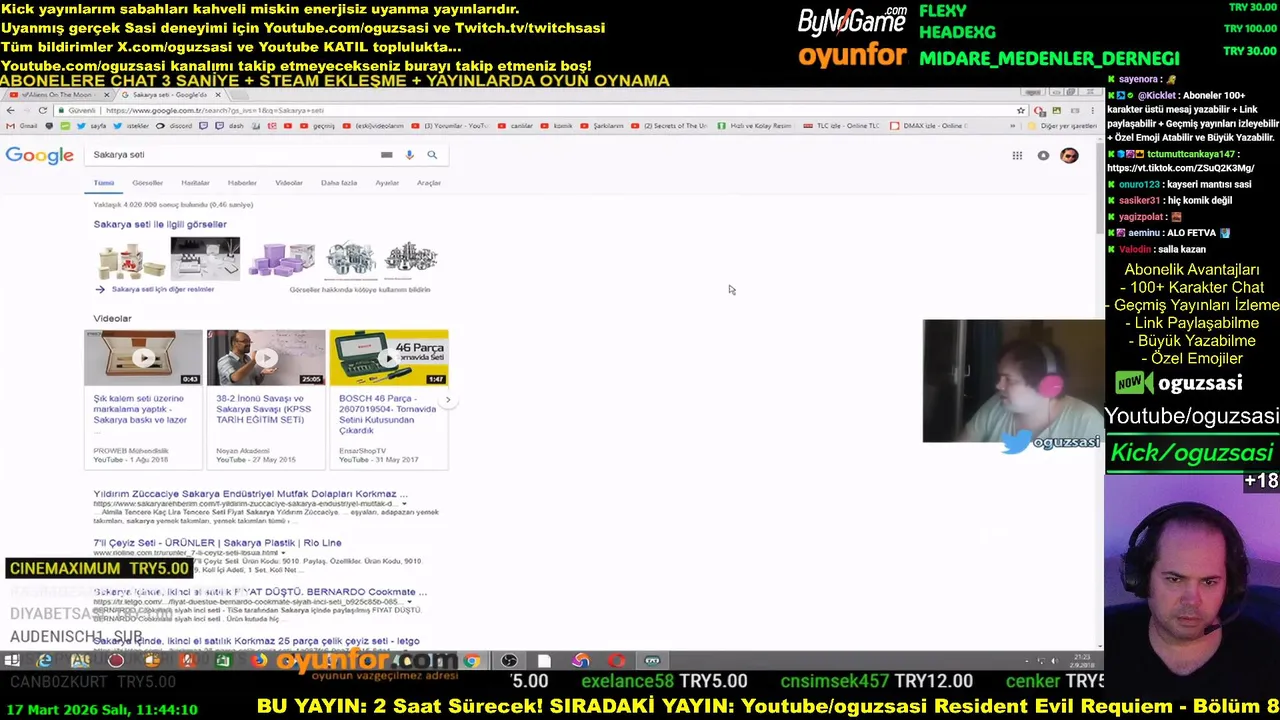Switch to the 'Haritalar' tab
Viewport: 1280px width, 720px height.
(x=195, y=183)
